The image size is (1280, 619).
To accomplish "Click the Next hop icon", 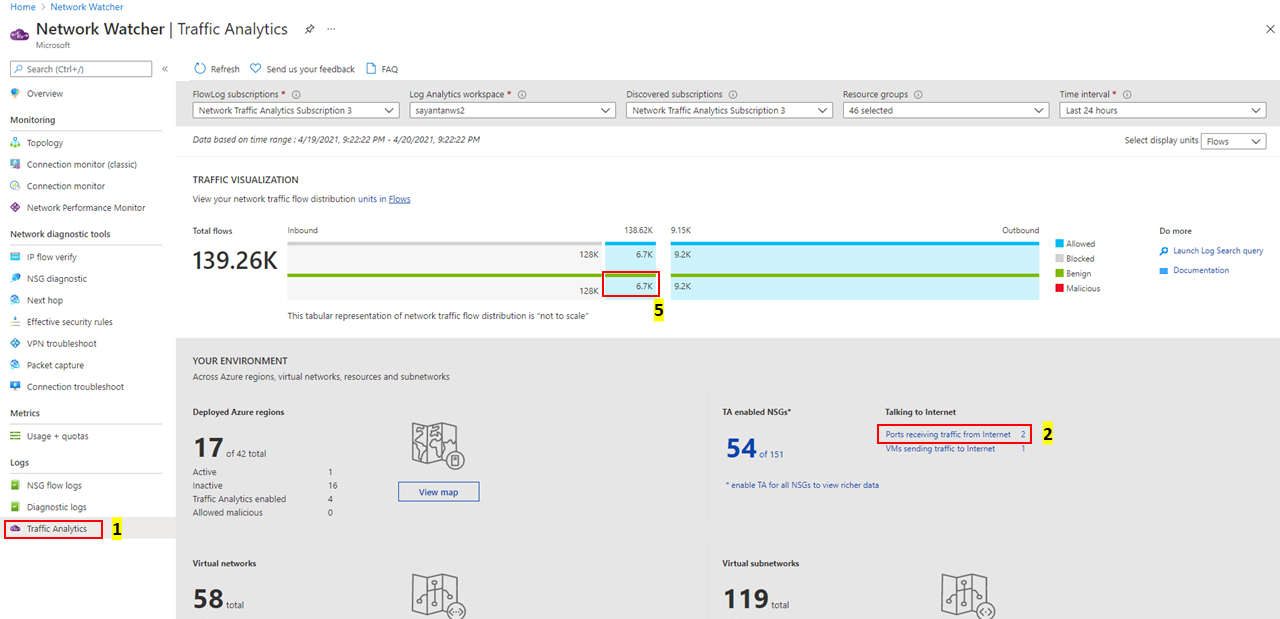I will pyautogui.click(x=15, y=300).
